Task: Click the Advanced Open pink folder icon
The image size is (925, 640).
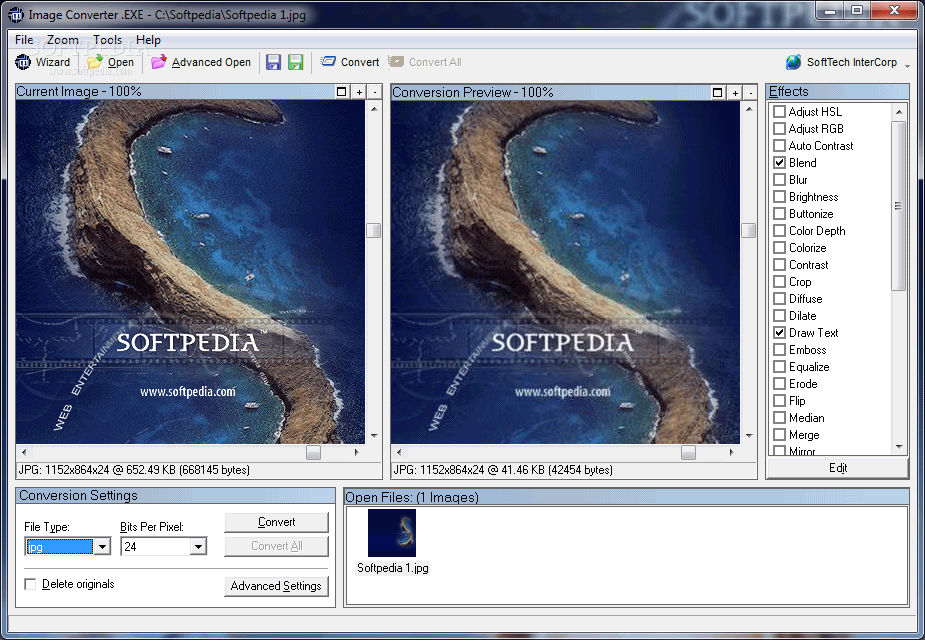Action: click(158, 62)
